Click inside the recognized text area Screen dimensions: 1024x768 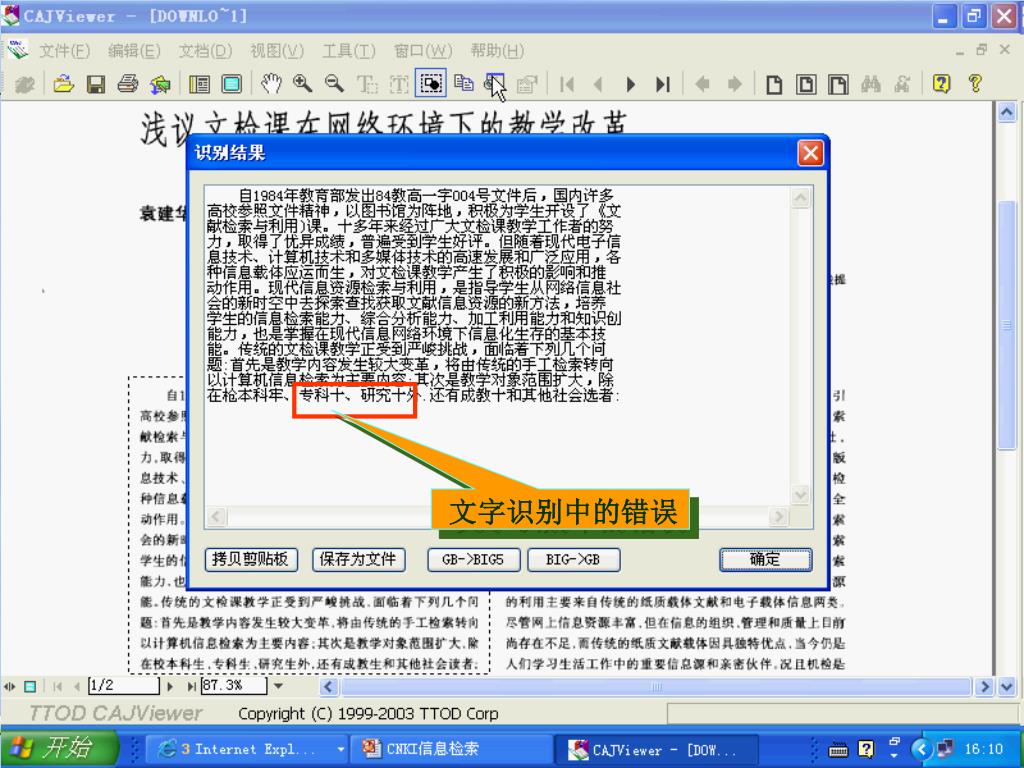click(x=496, y=346)
